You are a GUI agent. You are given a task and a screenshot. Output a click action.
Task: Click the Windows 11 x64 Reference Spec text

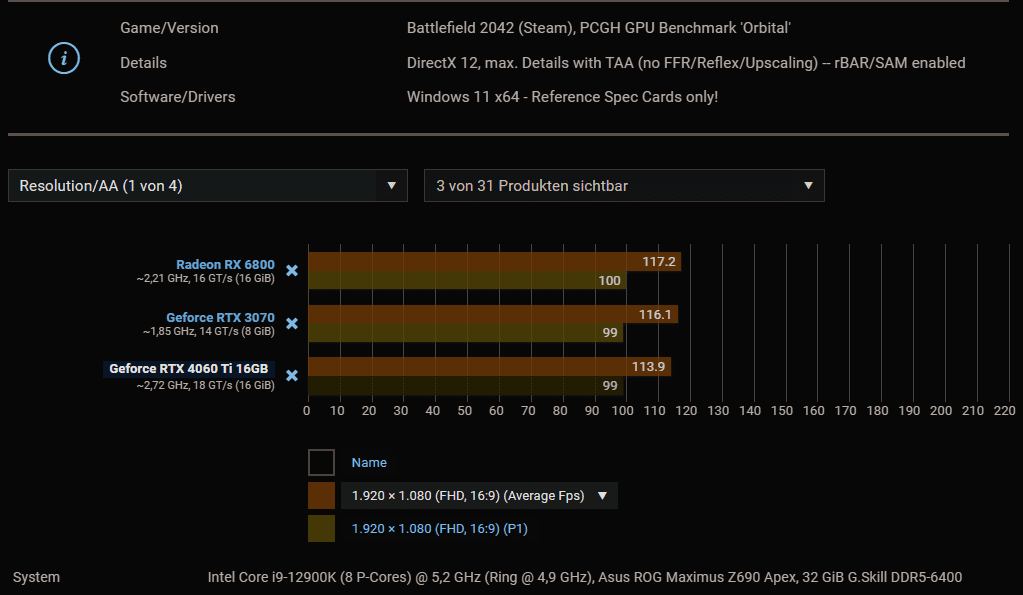click(562, 97)
